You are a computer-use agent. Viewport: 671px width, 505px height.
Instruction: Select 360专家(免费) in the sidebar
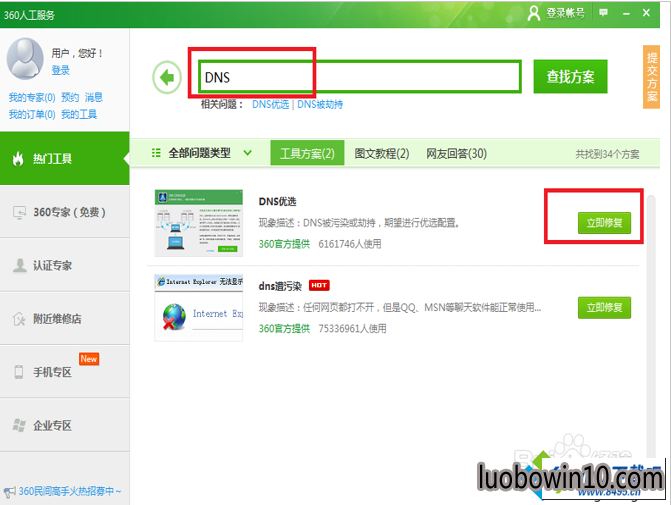65,212
